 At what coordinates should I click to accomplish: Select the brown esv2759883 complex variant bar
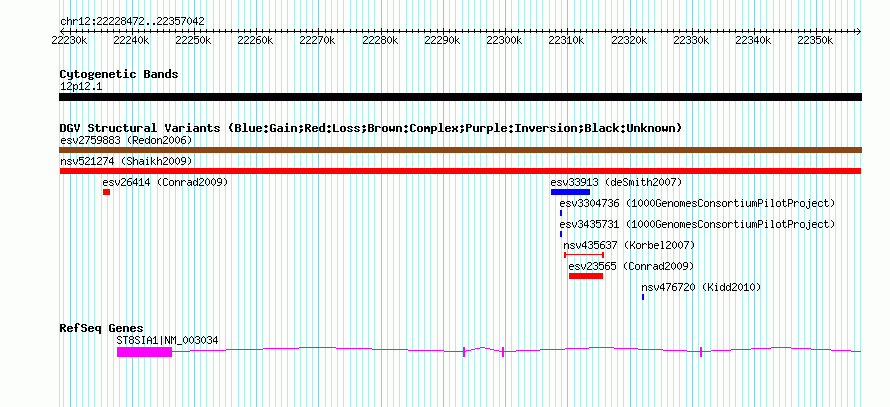pyautogui.click(x=460, y=150)
